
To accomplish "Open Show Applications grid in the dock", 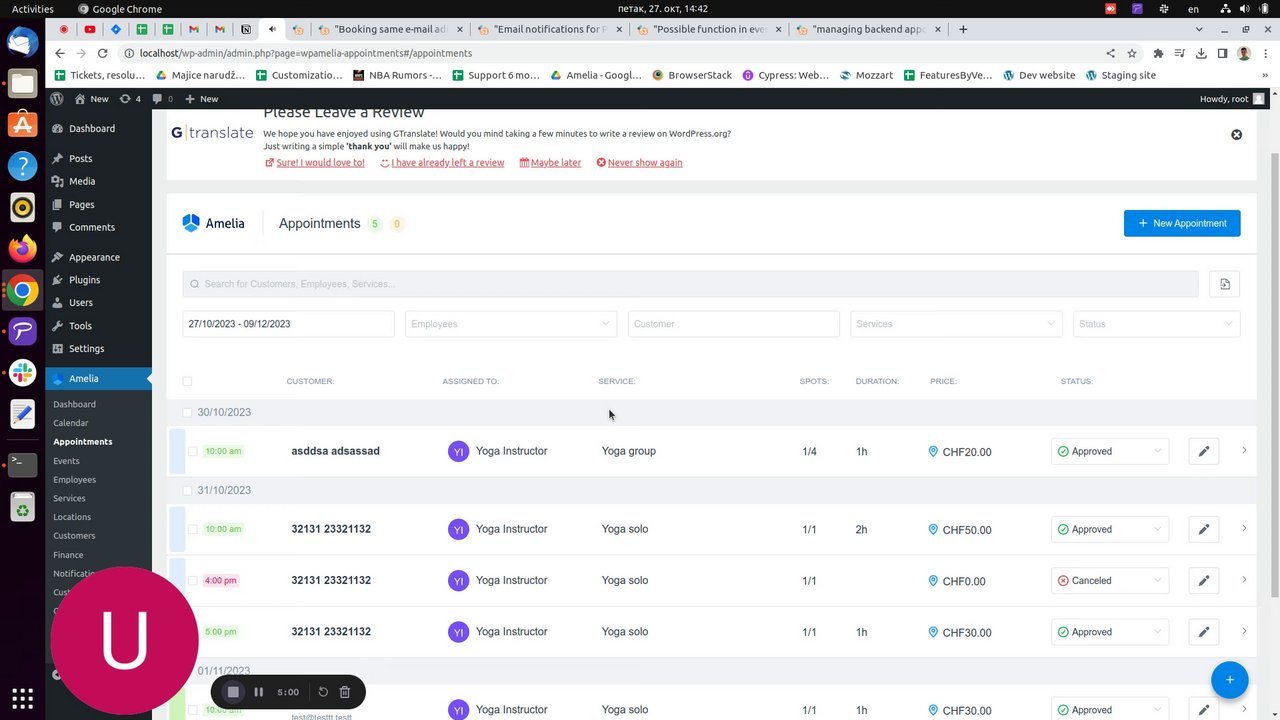I will coord(22,698).
